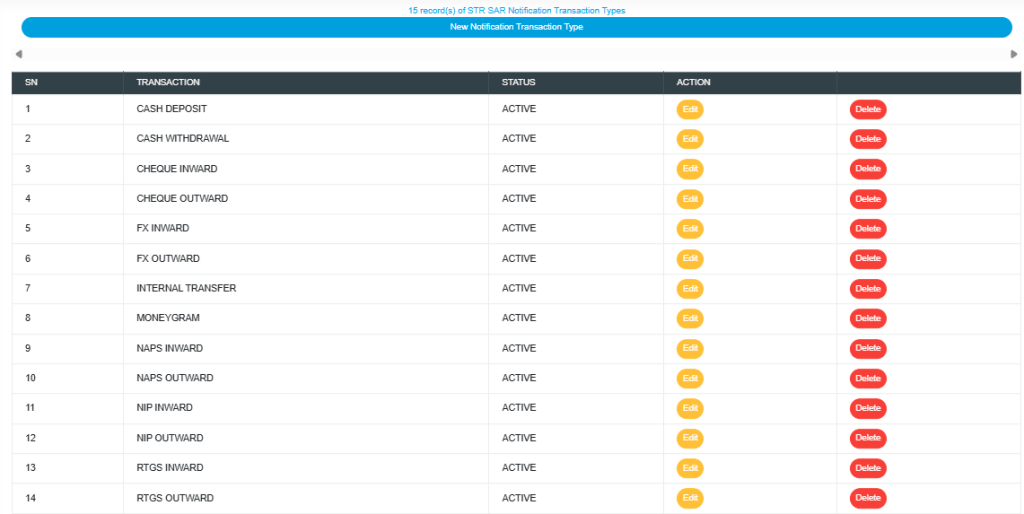Edit the NAPS INWARD transaction
This screenshot has width=1024, height=514.
pyautogui.click(x=689, y=349)
